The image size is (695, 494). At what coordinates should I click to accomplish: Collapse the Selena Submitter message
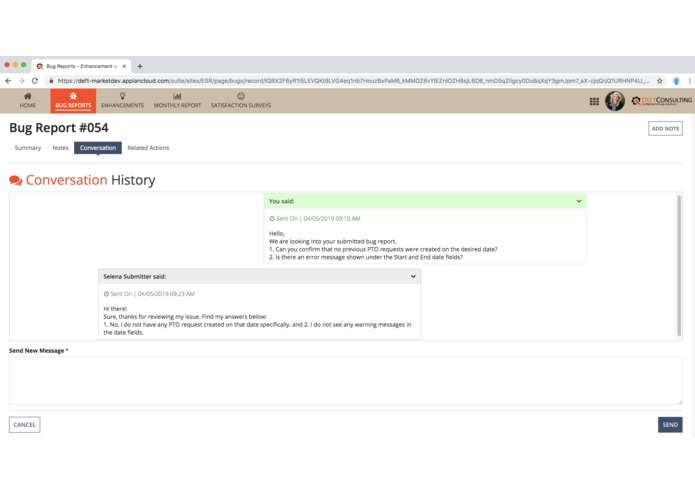click(413, 276)
